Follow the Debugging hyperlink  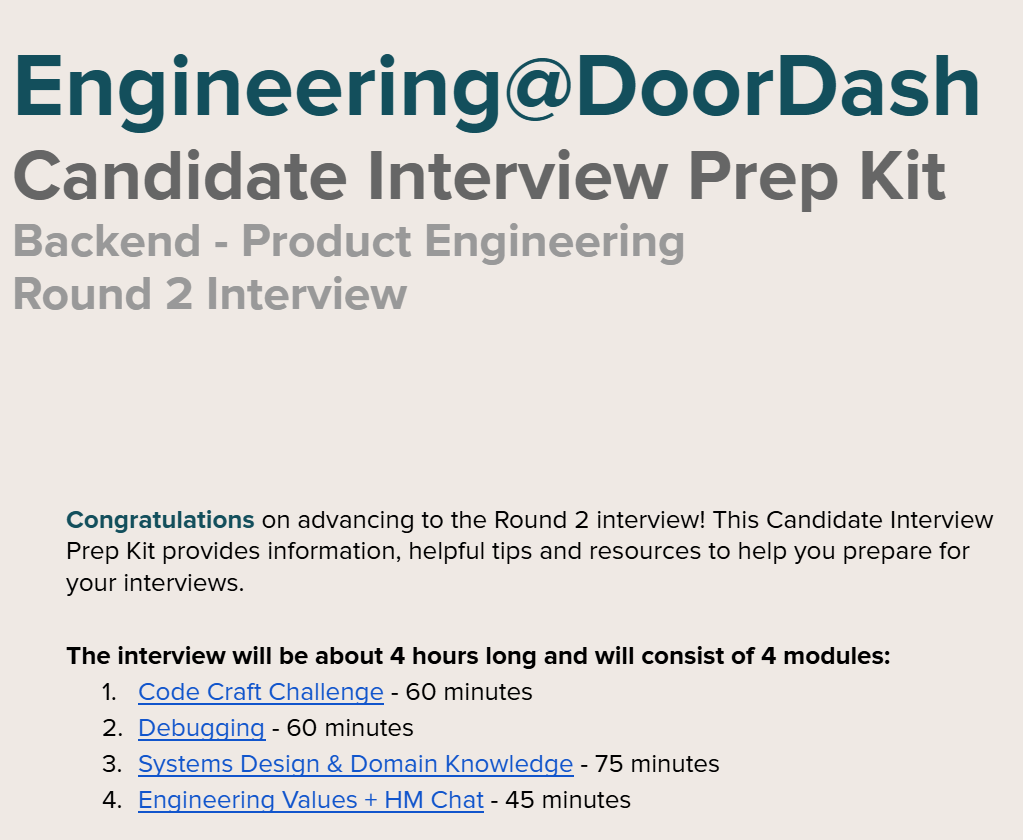(201, 728)
